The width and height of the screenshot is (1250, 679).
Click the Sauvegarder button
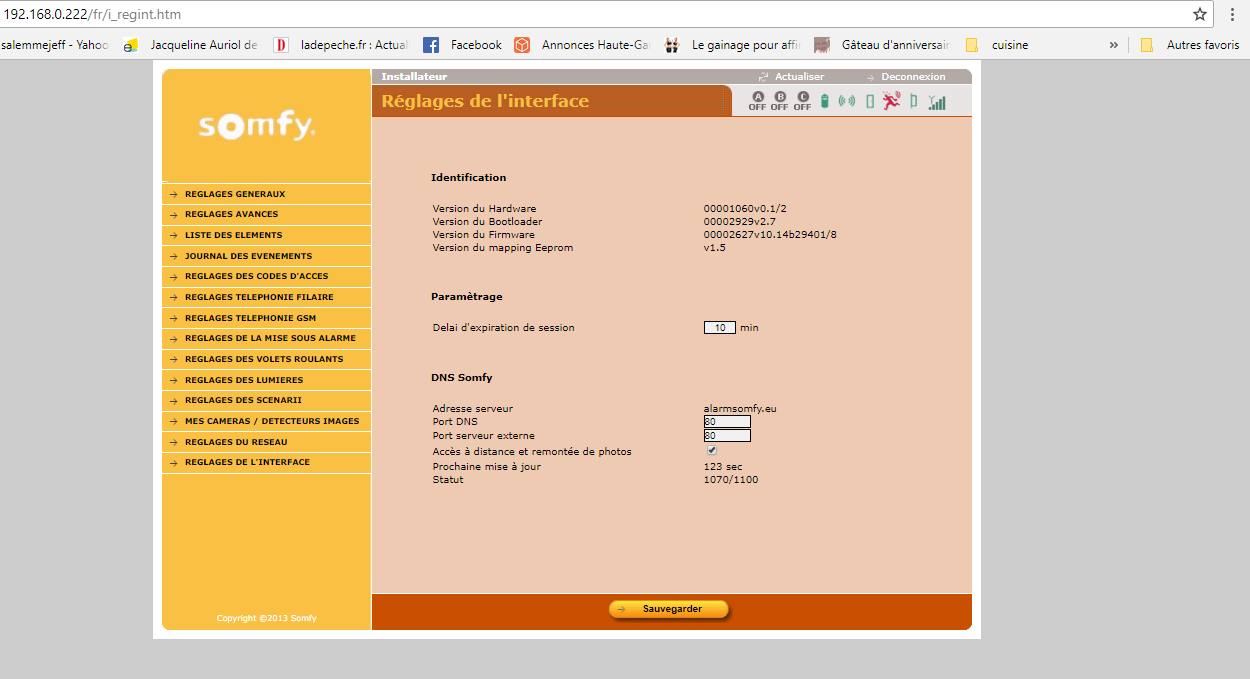[669, 609]
